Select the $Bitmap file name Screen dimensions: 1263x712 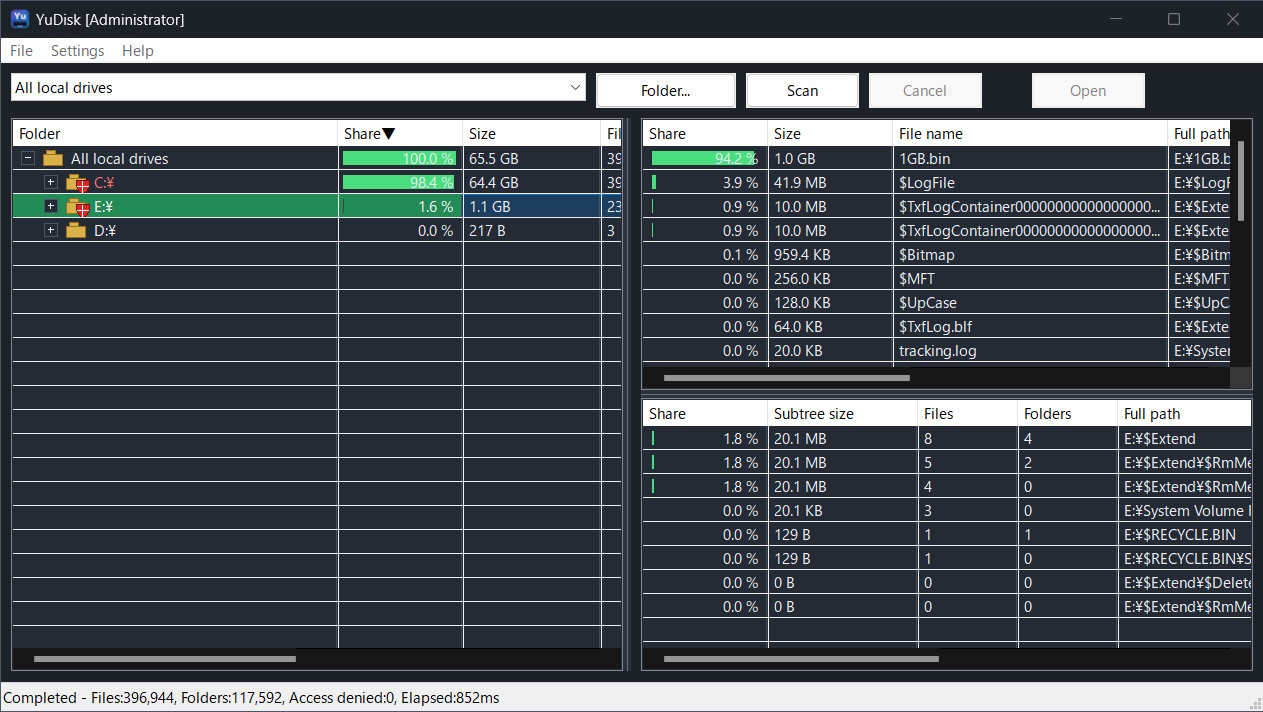click(927, 255)
